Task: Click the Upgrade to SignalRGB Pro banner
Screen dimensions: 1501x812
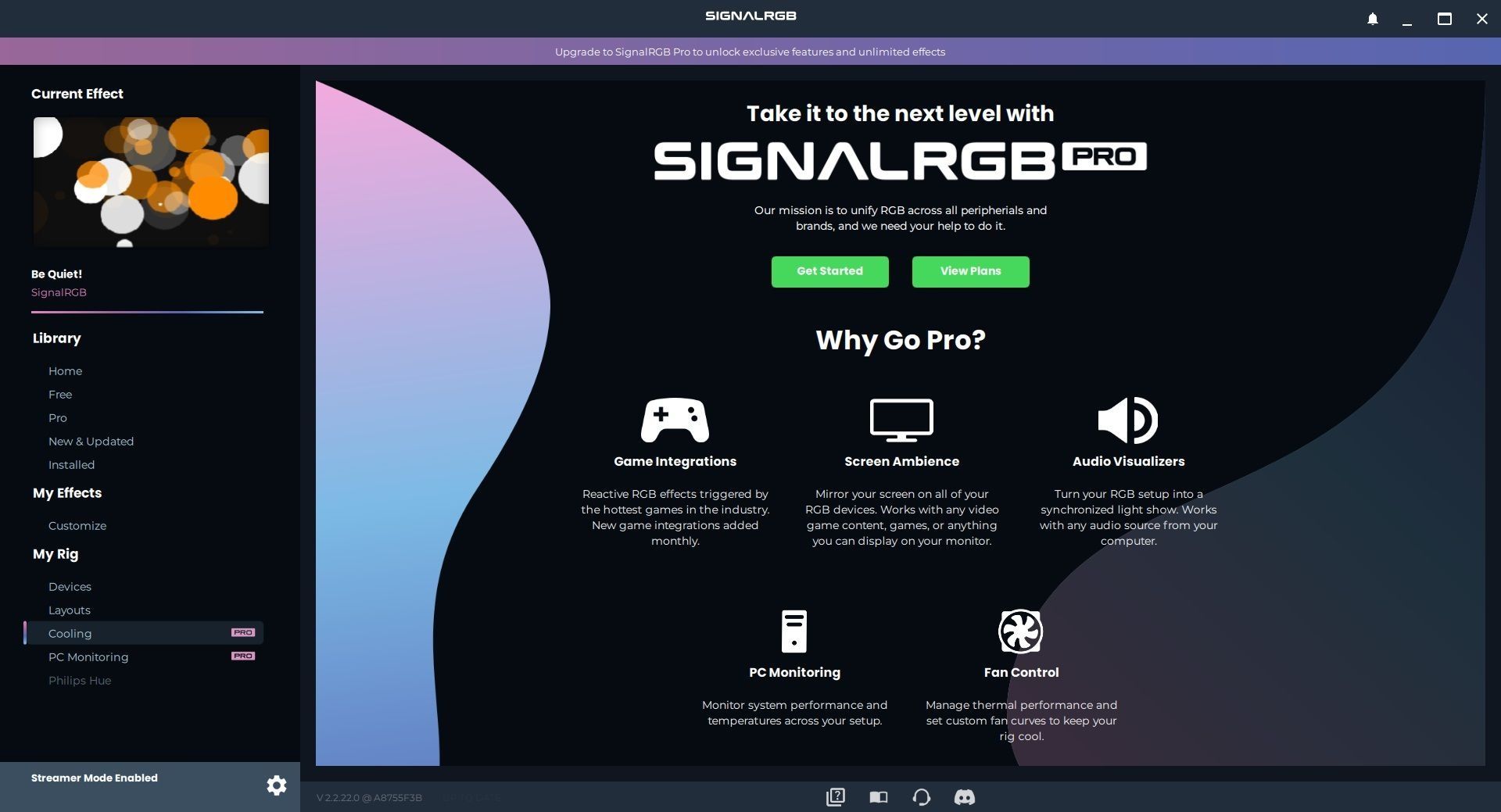Action: [x=750, y=52]
